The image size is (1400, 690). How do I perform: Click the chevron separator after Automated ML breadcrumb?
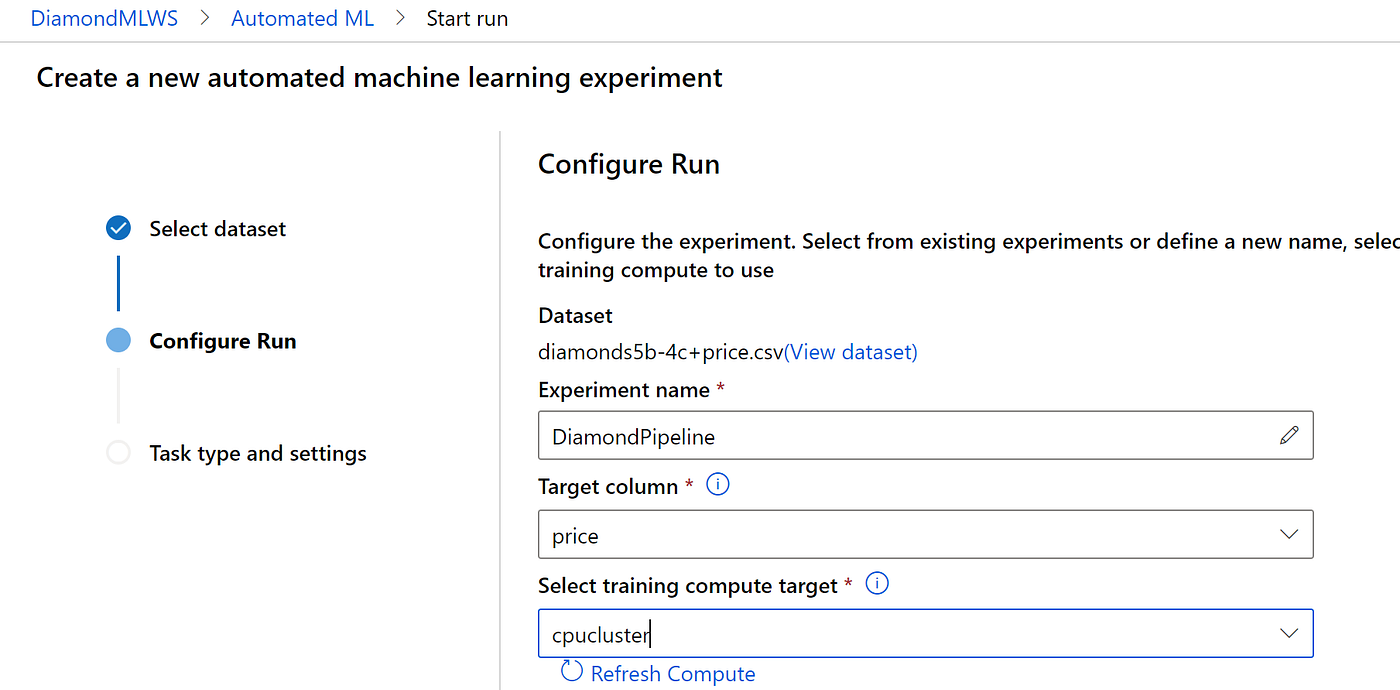[400, 18]
